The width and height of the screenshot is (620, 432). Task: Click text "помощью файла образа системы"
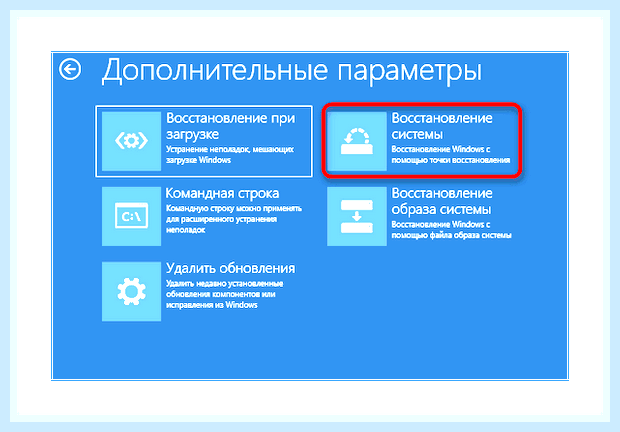[x=451, y=235]
